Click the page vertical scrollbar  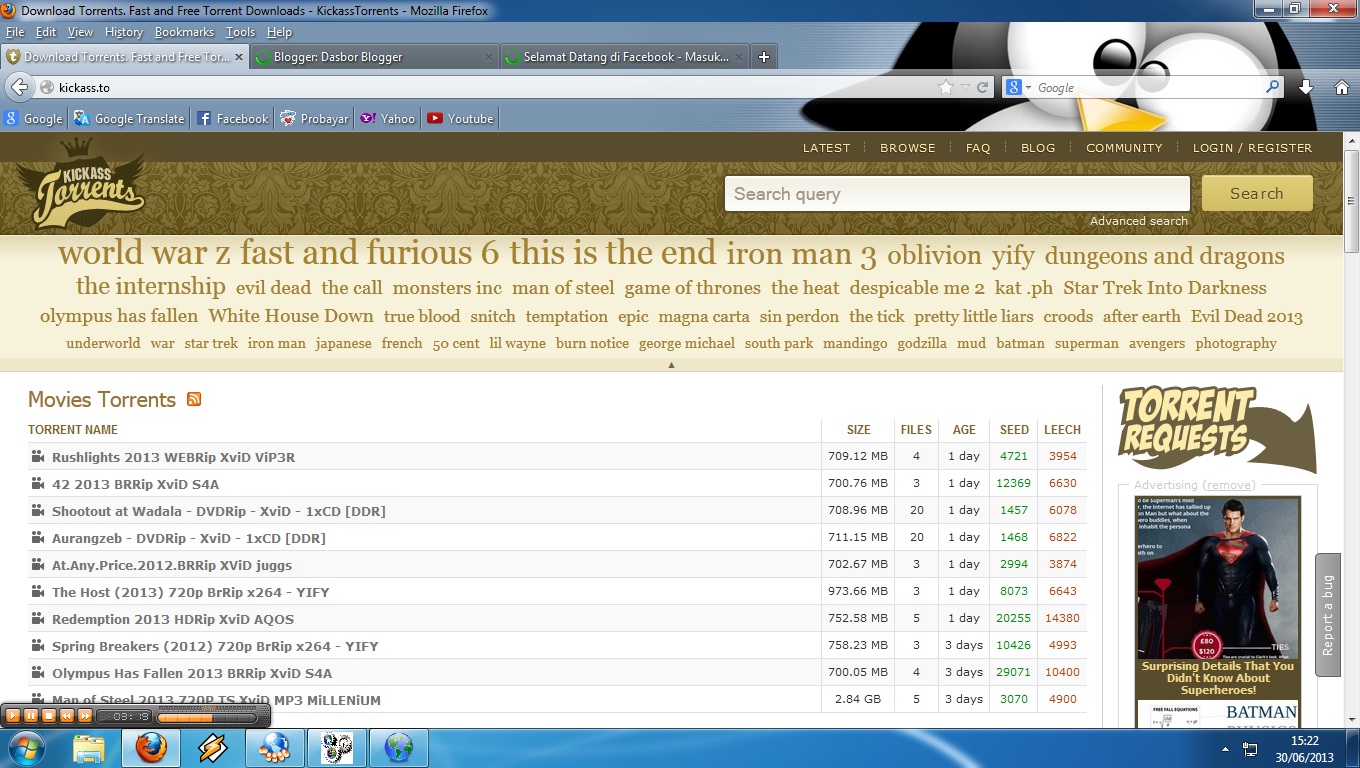click(x=1351, y=430)
